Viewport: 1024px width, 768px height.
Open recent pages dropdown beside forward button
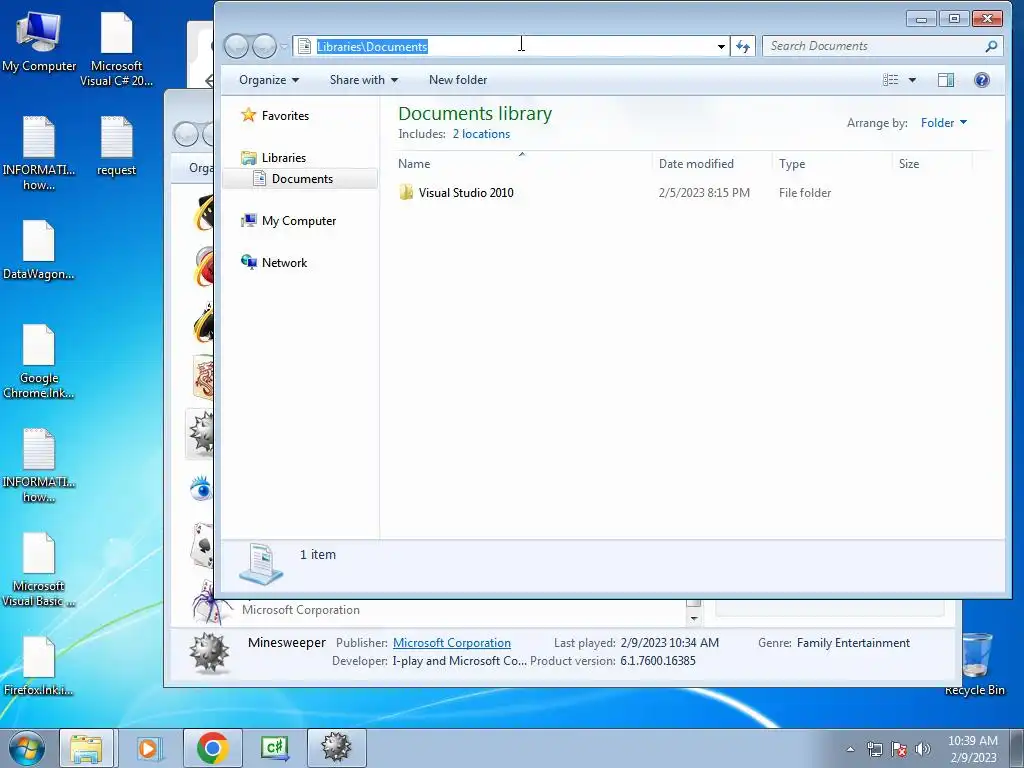click(x=284, y=46)
